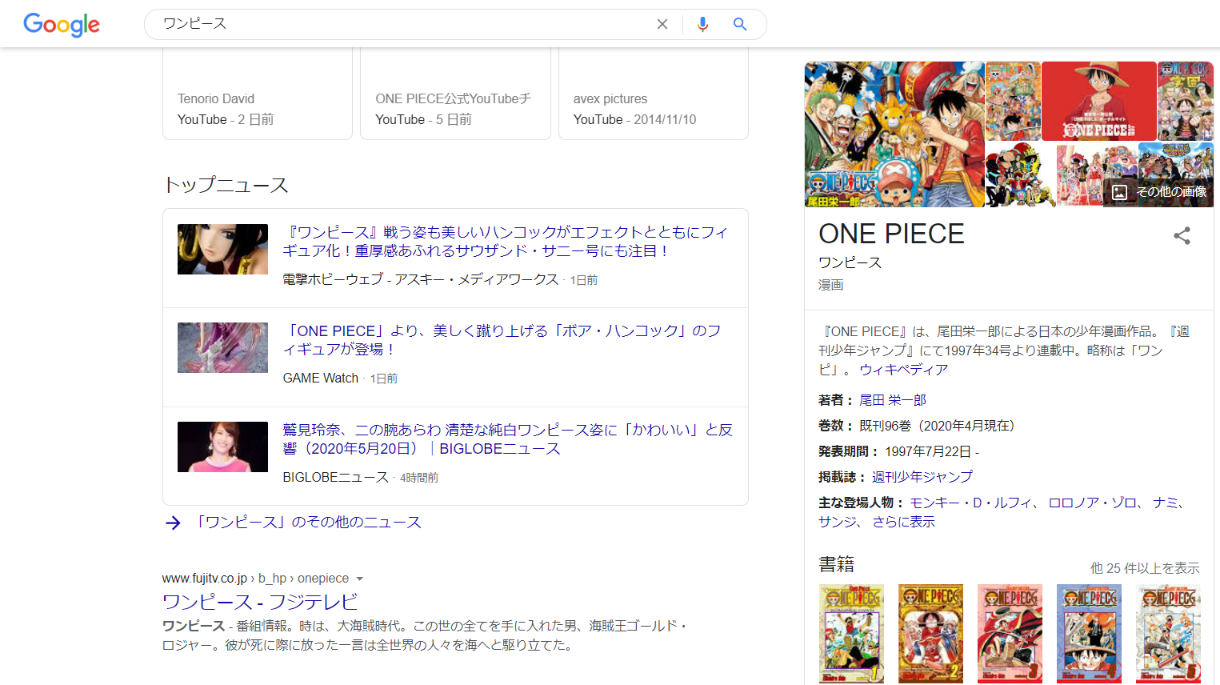Open dropdown arrow next to fujitv.co.jp URL
This screenshot has height=685, width=1220.
click(x=360, y=579)
